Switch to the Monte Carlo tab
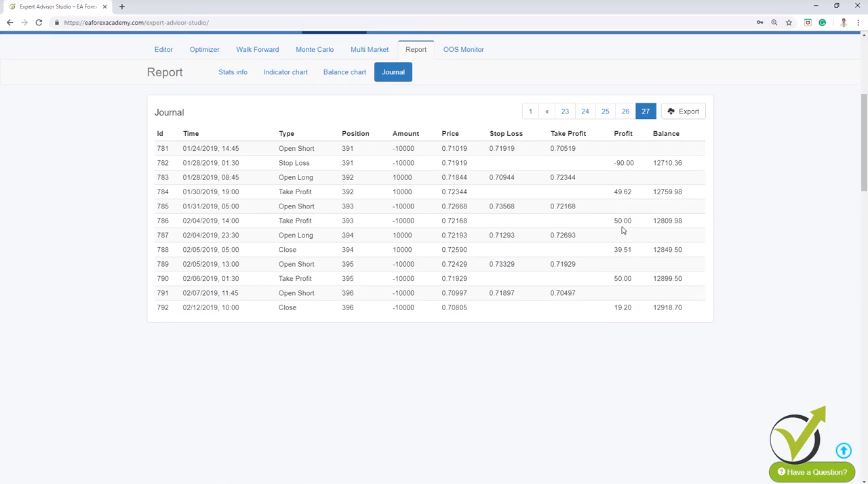 coord(316,49)
